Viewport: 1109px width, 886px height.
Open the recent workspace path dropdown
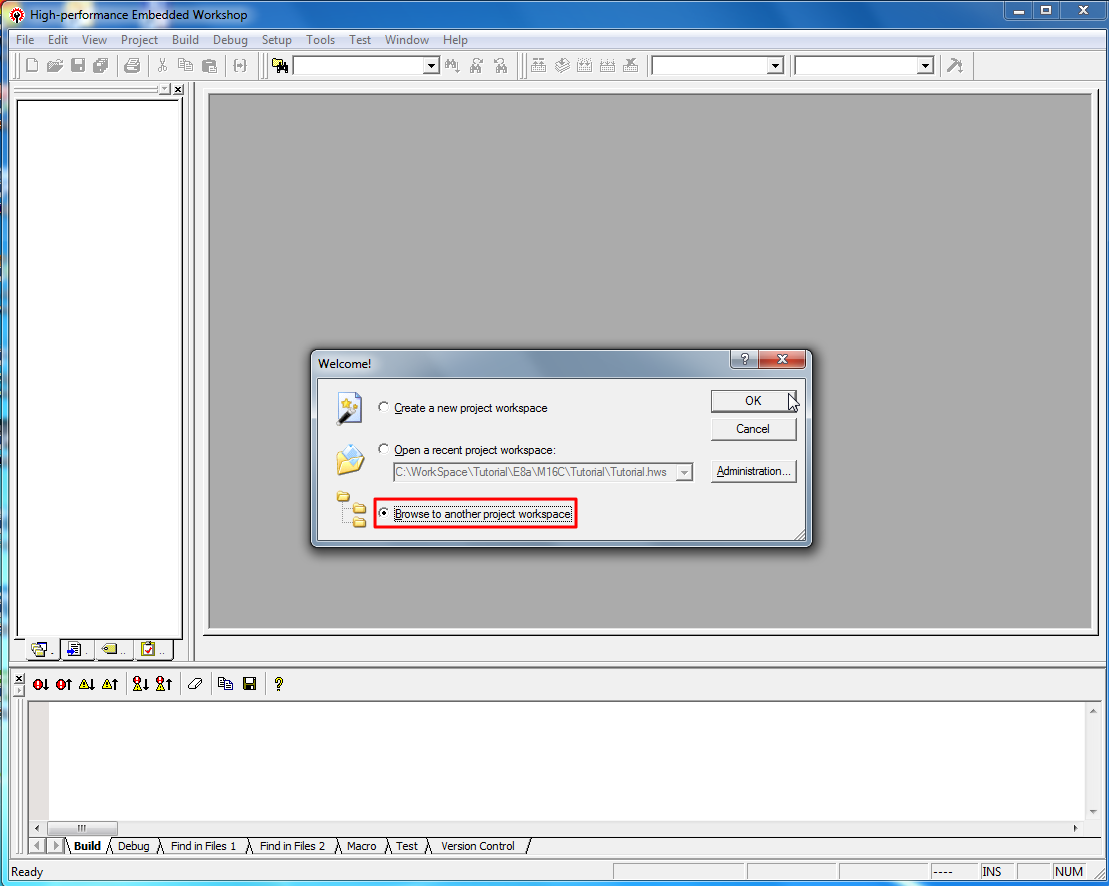(x=684, y=472)
